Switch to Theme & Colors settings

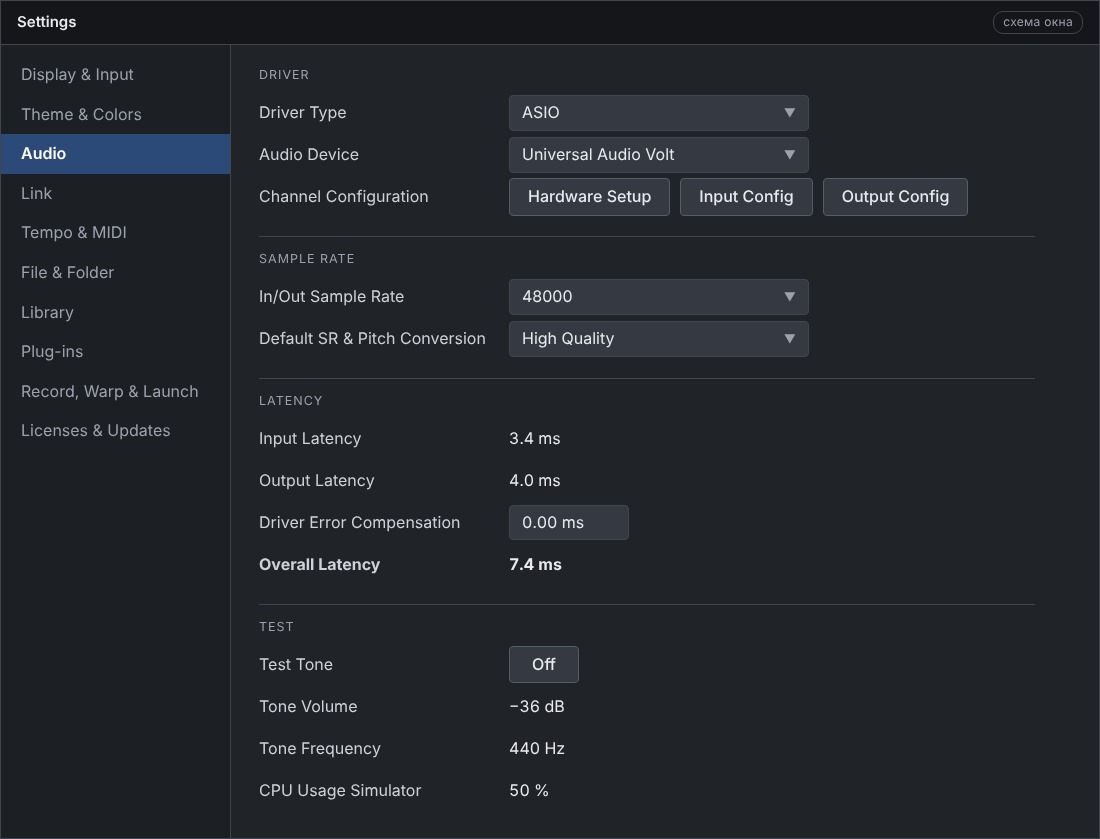[x=115, y=114]
